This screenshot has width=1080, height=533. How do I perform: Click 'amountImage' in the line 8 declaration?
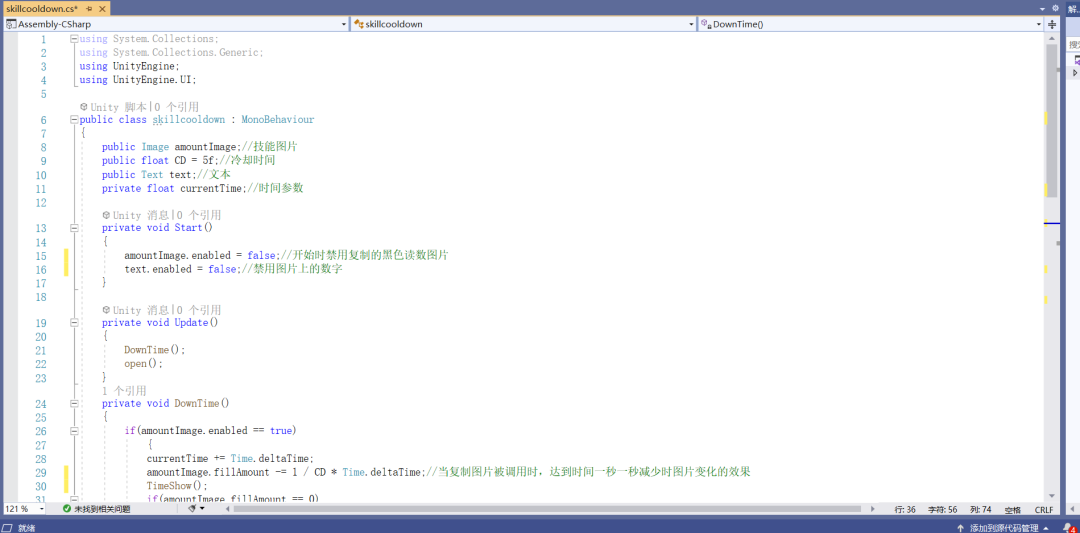(x=205, y=147)
